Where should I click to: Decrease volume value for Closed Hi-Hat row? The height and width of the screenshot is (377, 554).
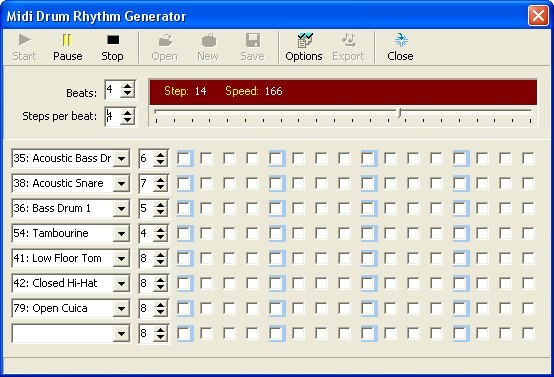pyautogui.click(x=160, y=288)
